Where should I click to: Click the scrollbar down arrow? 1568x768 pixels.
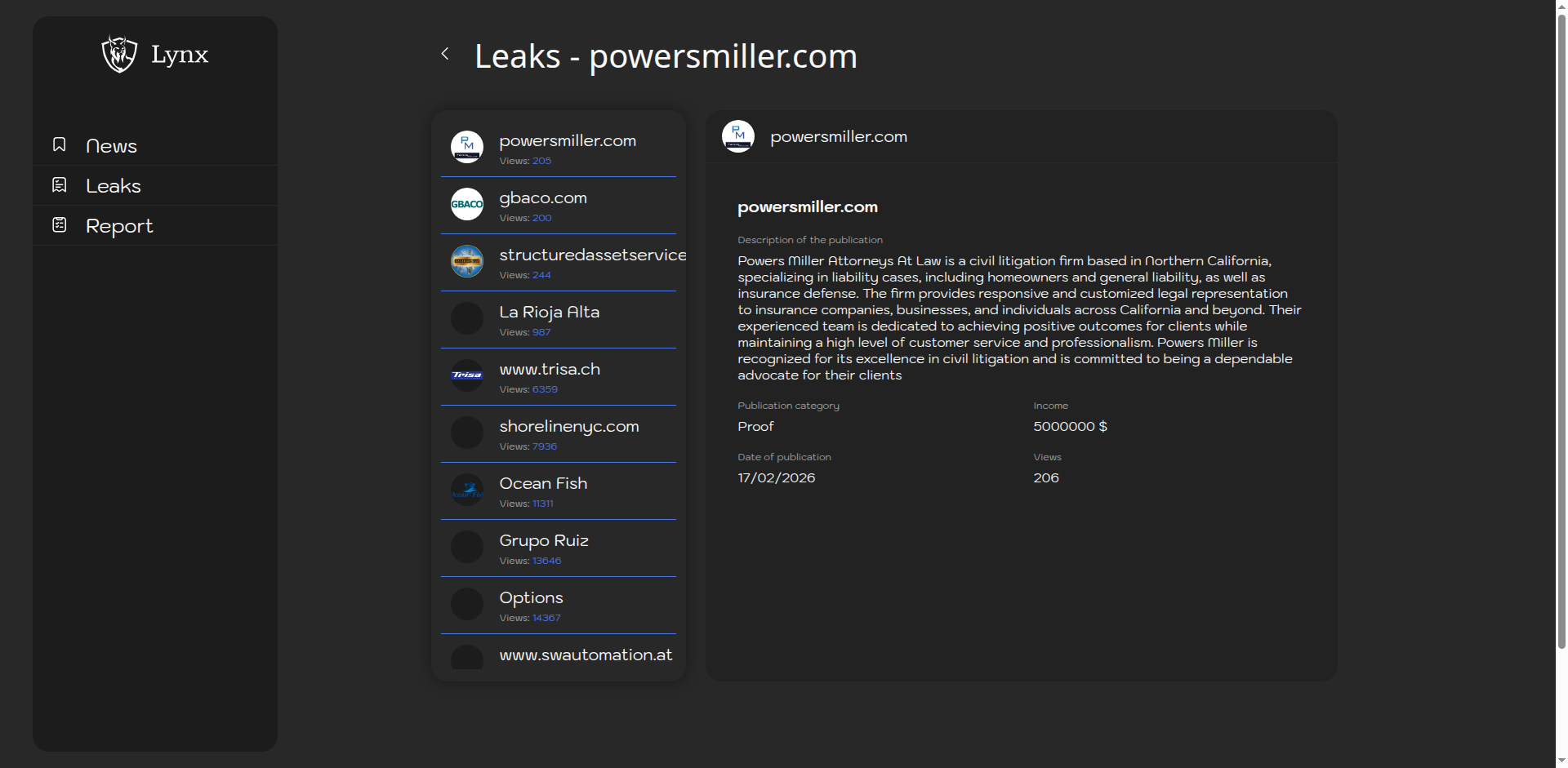pos(1561,761)
